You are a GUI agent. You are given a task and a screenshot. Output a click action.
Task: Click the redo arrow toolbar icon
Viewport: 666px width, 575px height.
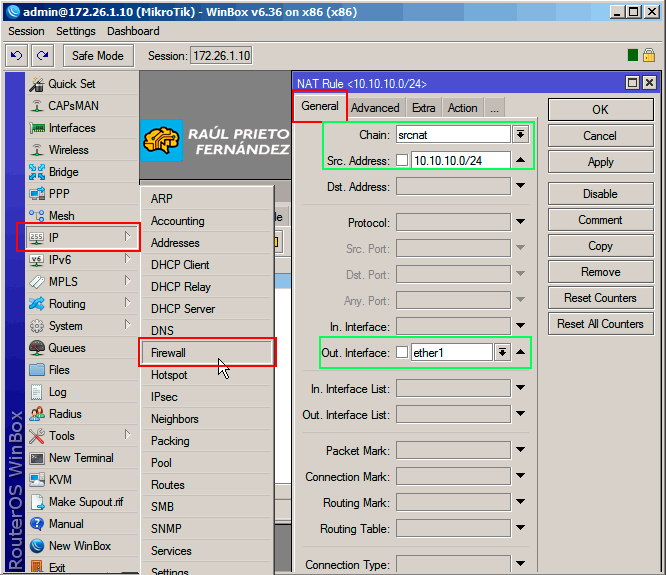coord(42,56)
